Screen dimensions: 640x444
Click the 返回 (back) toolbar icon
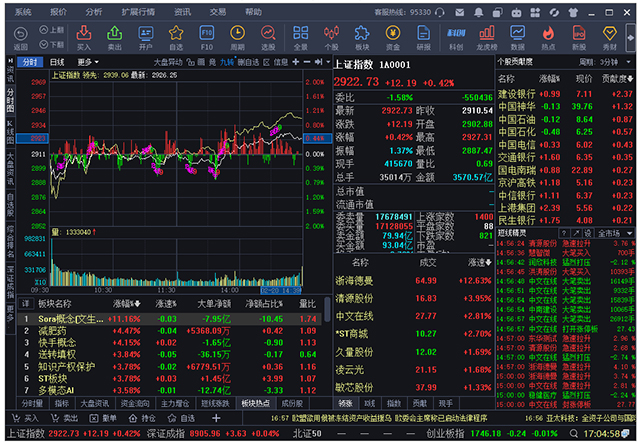click(x=20, y=38)
